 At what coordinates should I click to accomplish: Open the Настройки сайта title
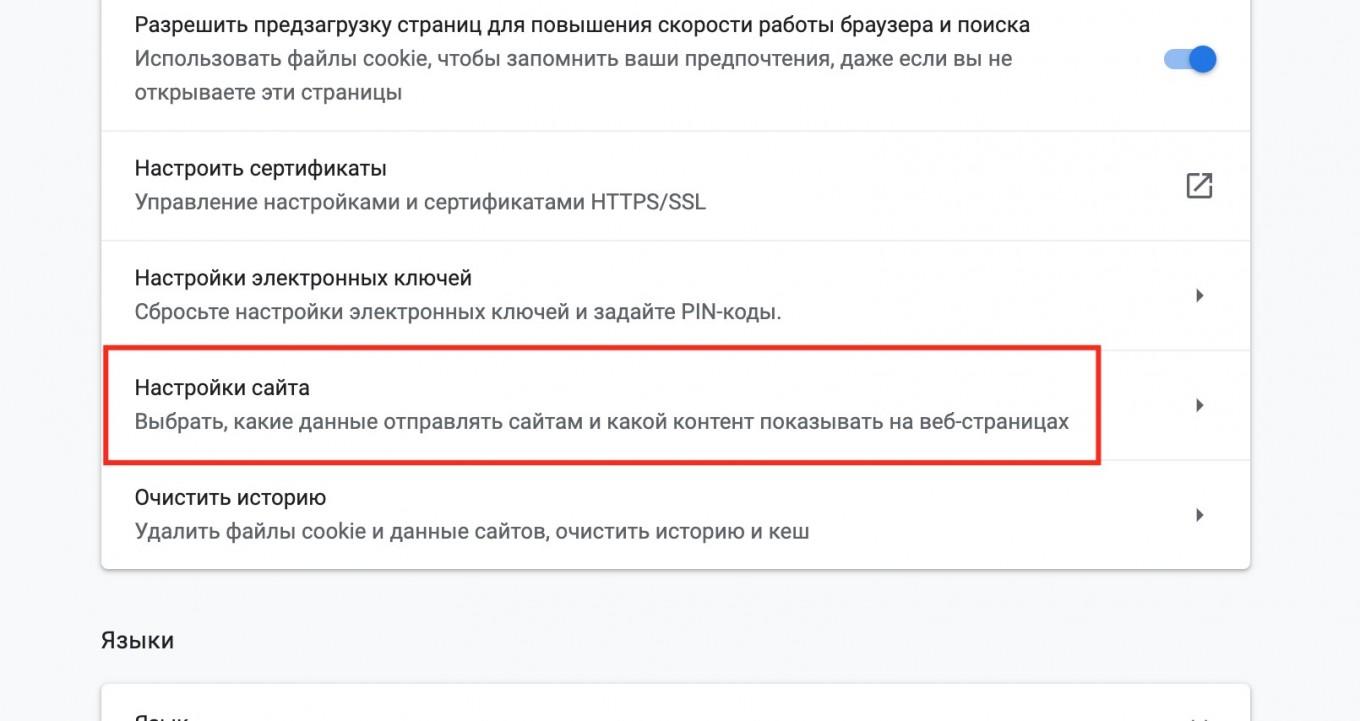(x=222, y=388)
